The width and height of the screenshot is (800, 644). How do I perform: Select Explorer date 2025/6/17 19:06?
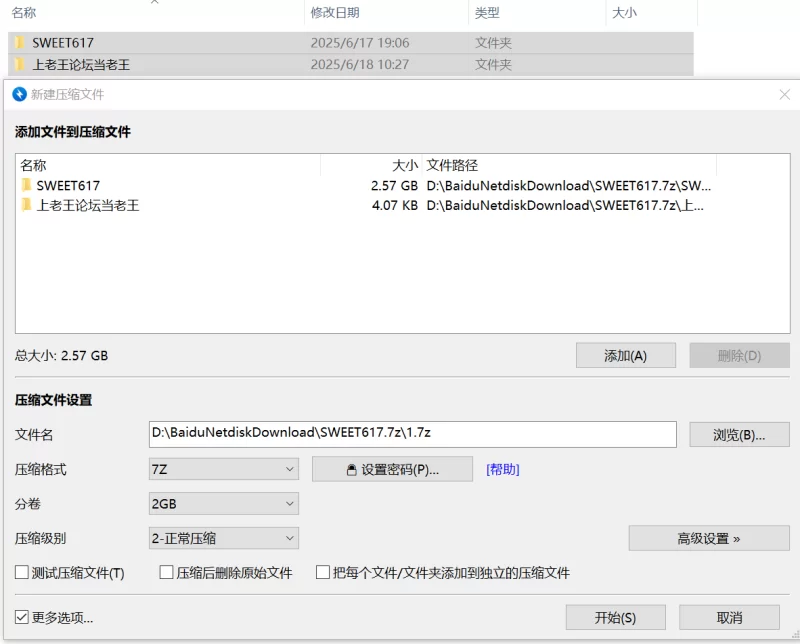pyautogui.click(x=360, y=43)
